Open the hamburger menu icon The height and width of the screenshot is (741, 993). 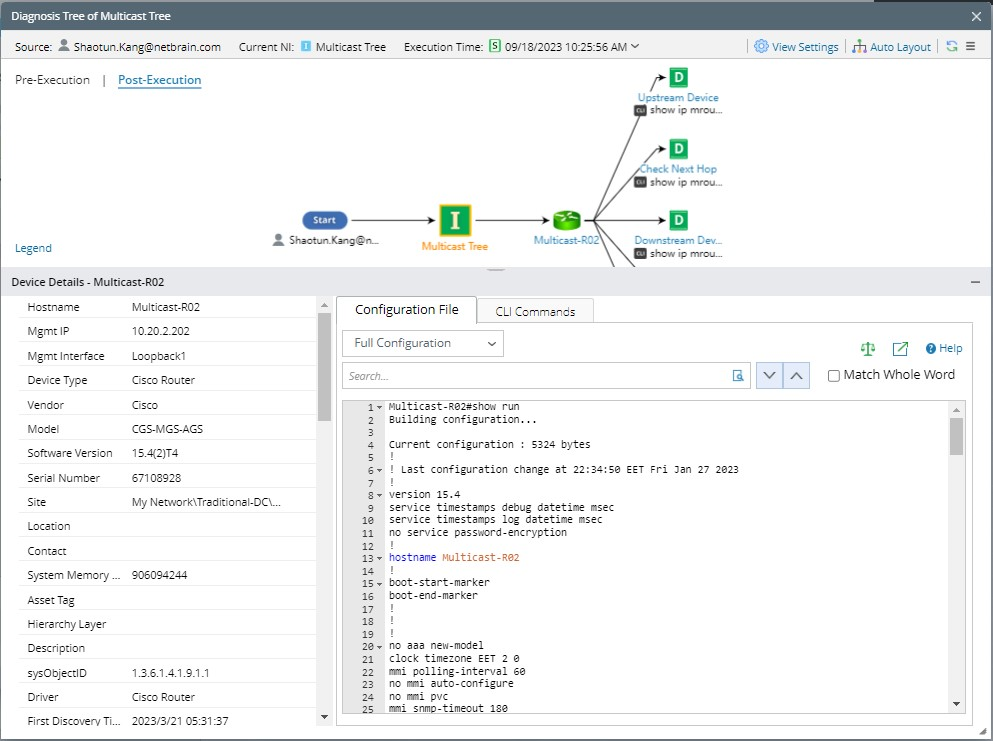pos(970,46)
